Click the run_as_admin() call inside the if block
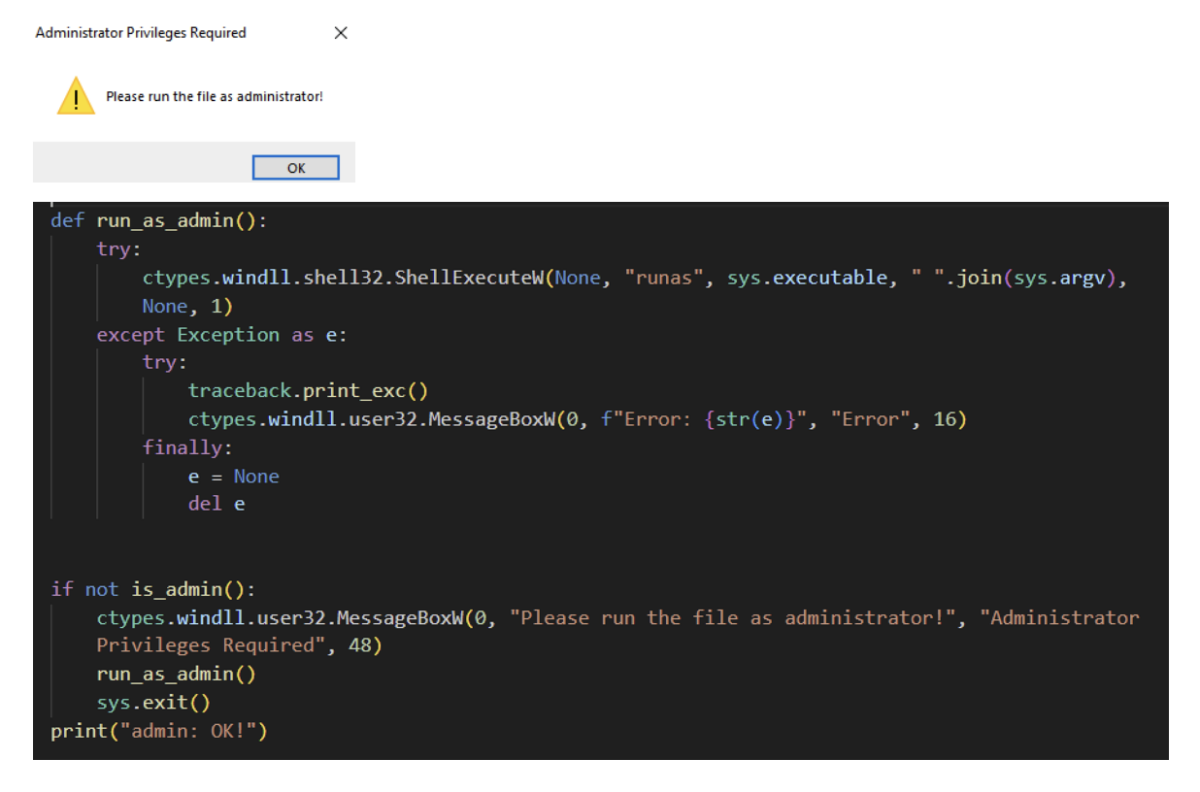1200x792 pixels. 175,673
